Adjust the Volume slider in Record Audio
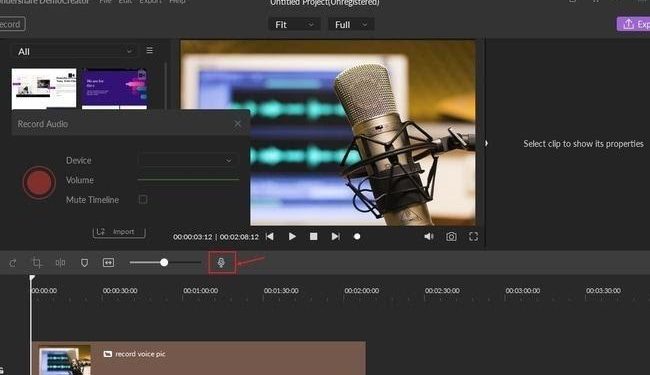 [189, 180]
